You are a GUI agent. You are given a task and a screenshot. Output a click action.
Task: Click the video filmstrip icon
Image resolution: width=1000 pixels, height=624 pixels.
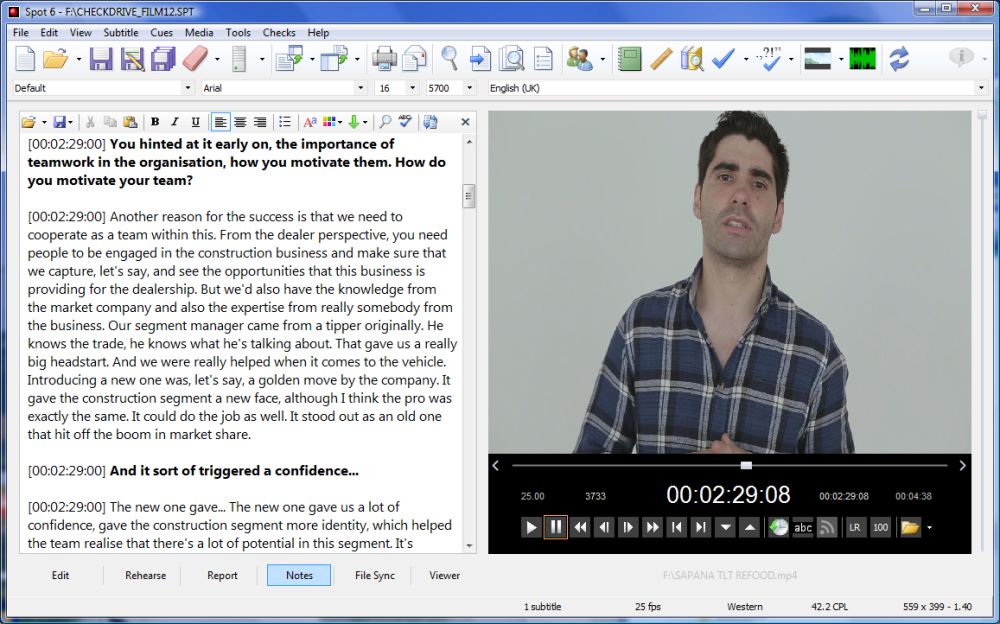[x=818, y=59]
